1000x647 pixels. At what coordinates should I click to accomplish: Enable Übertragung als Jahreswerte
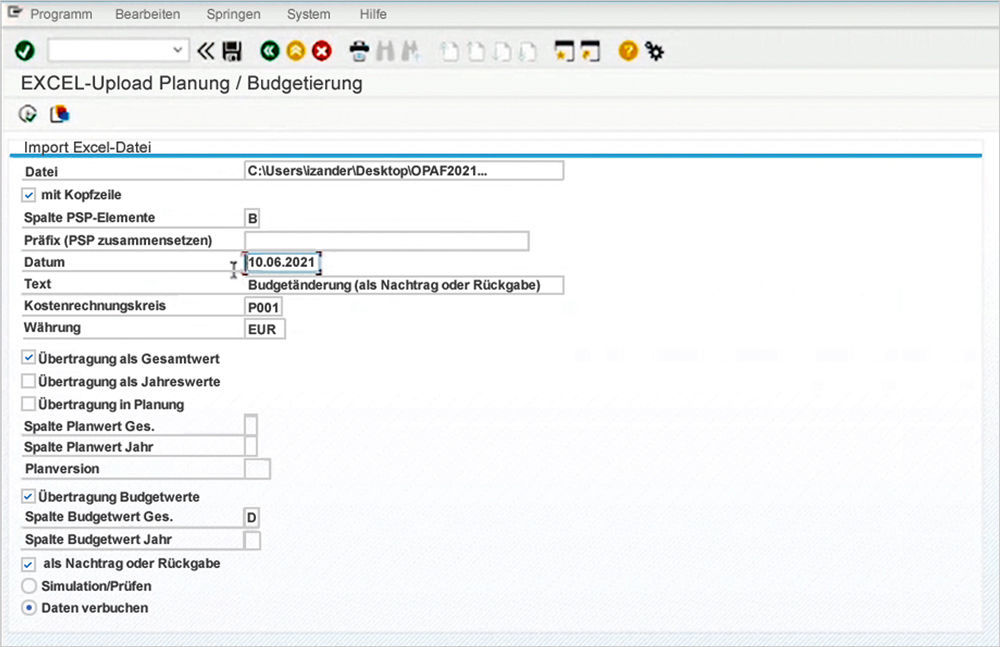pos(29,381)
